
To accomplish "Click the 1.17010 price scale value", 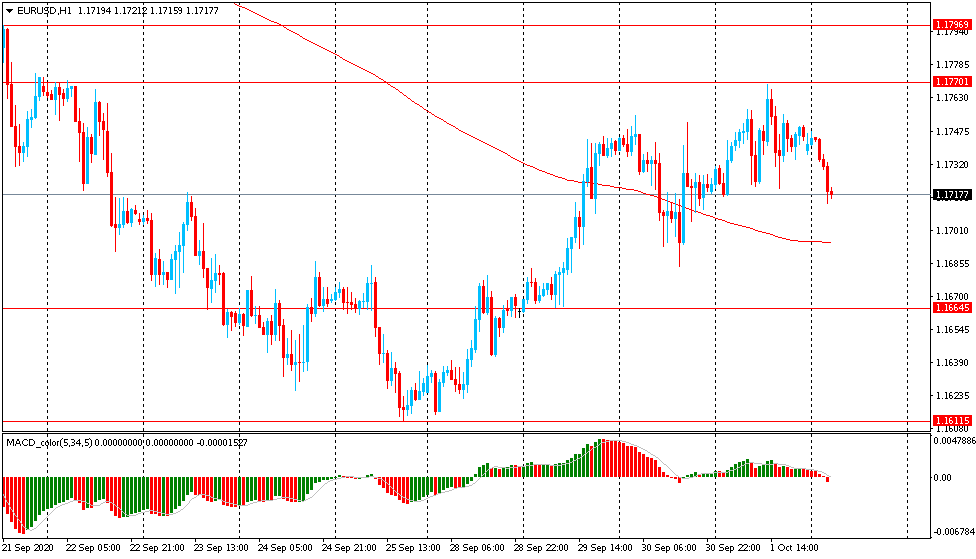I will 952,230.
